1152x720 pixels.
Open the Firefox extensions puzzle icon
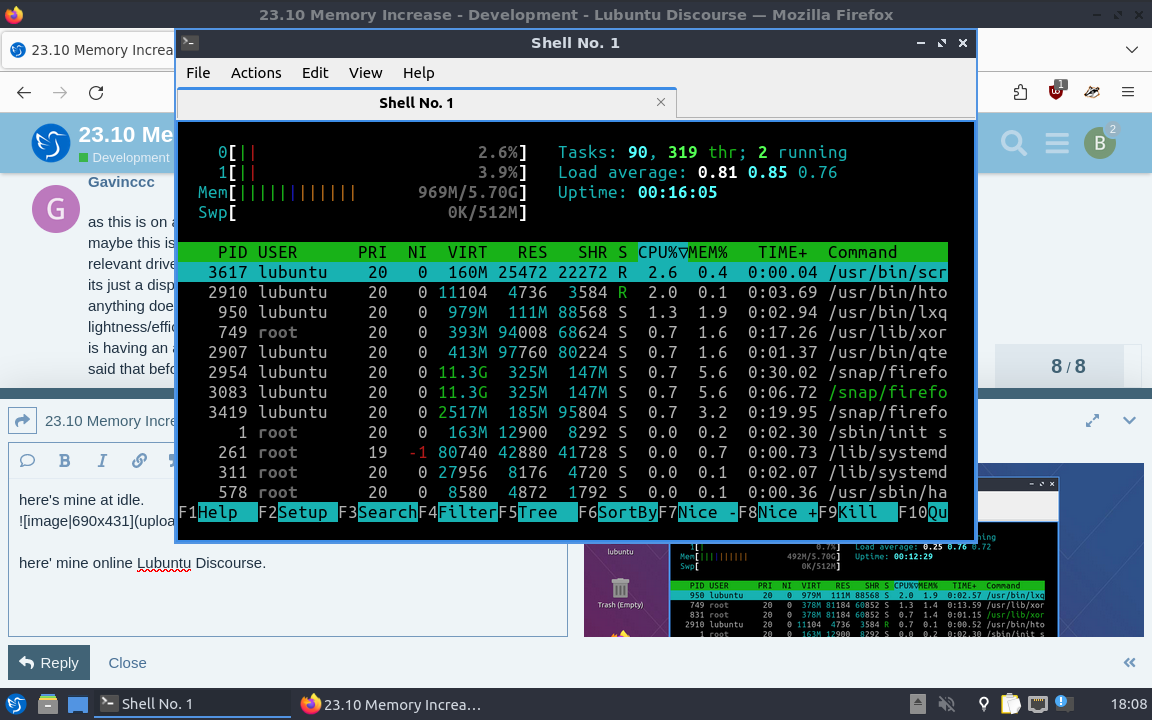pos(1020,93)
